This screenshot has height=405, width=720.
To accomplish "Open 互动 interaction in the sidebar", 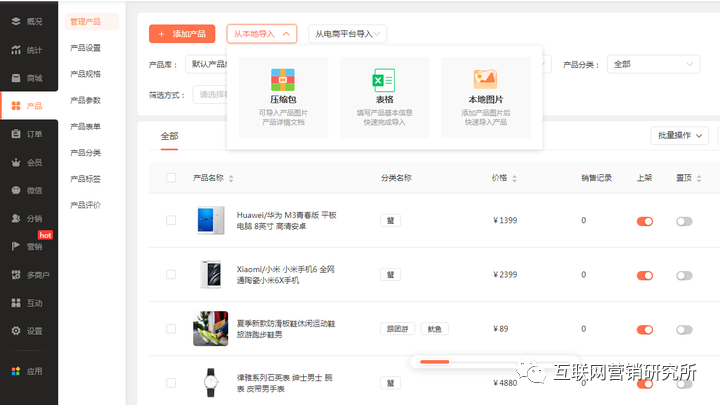I will click(28, 303).
